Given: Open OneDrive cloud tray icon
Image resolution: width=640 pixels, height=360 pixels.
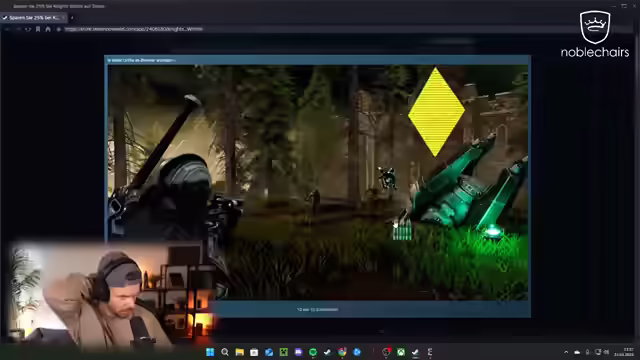Looking at the screenshot, I should click(x=577, y=352).
